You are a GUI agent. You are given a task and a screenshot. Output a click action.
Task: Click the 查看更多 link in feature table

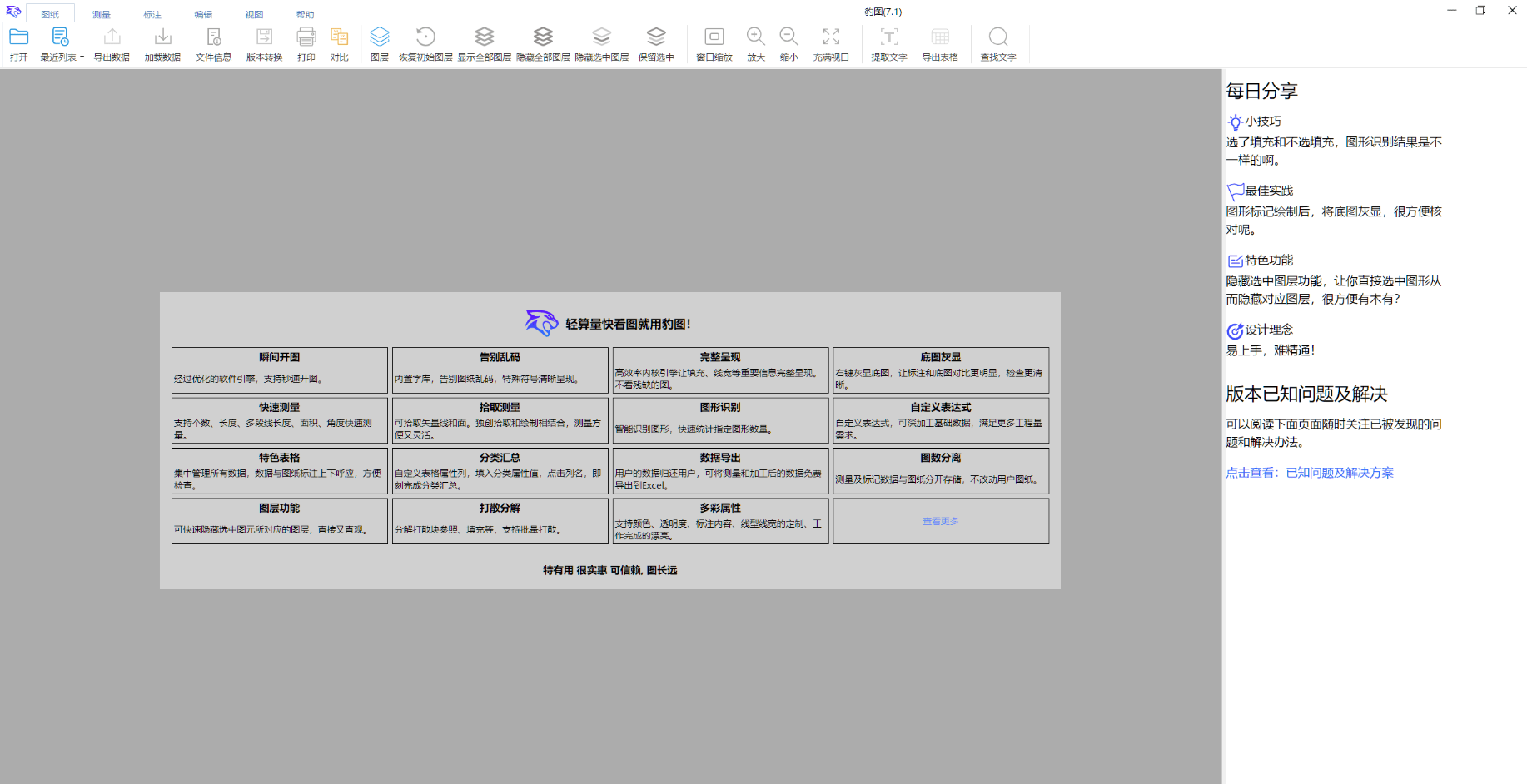pos(941,521)
